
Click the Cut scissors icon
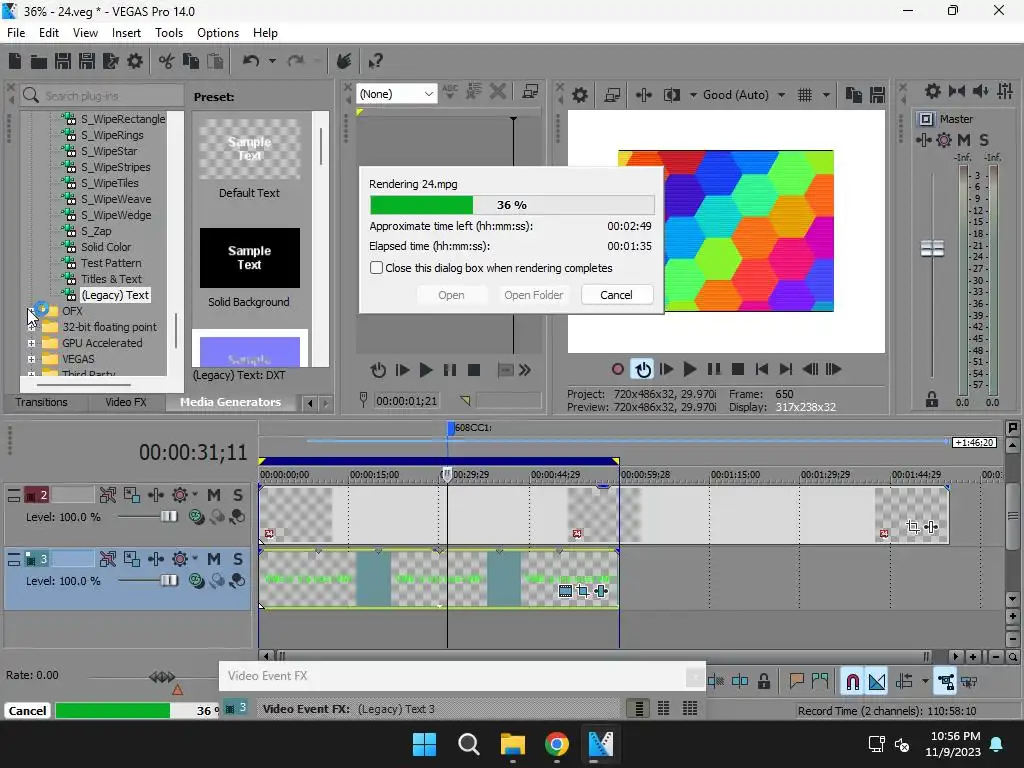coord(167,61)
